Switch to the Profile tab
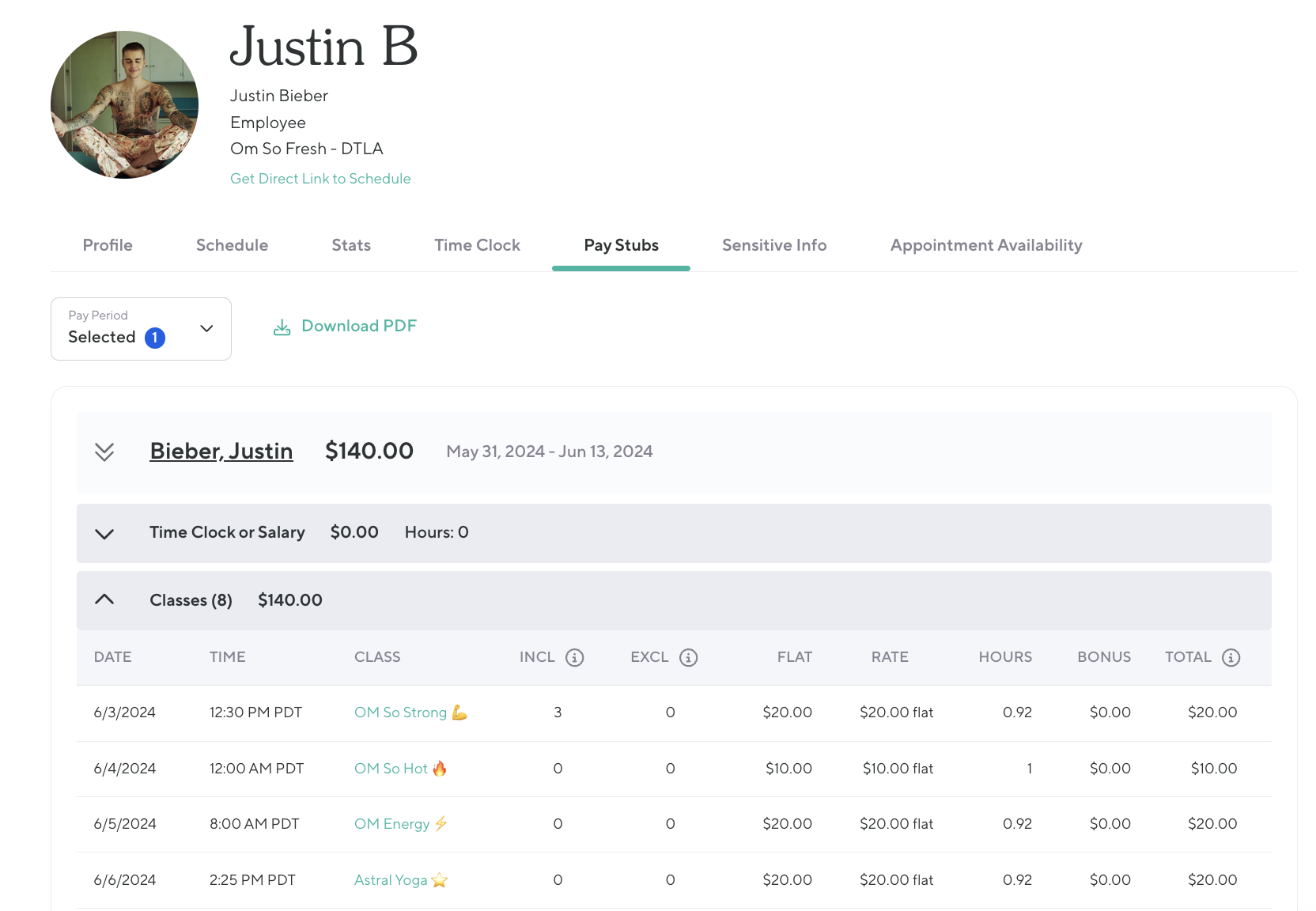This screenshot has width=1316, height=911. [x=108, y=245]
